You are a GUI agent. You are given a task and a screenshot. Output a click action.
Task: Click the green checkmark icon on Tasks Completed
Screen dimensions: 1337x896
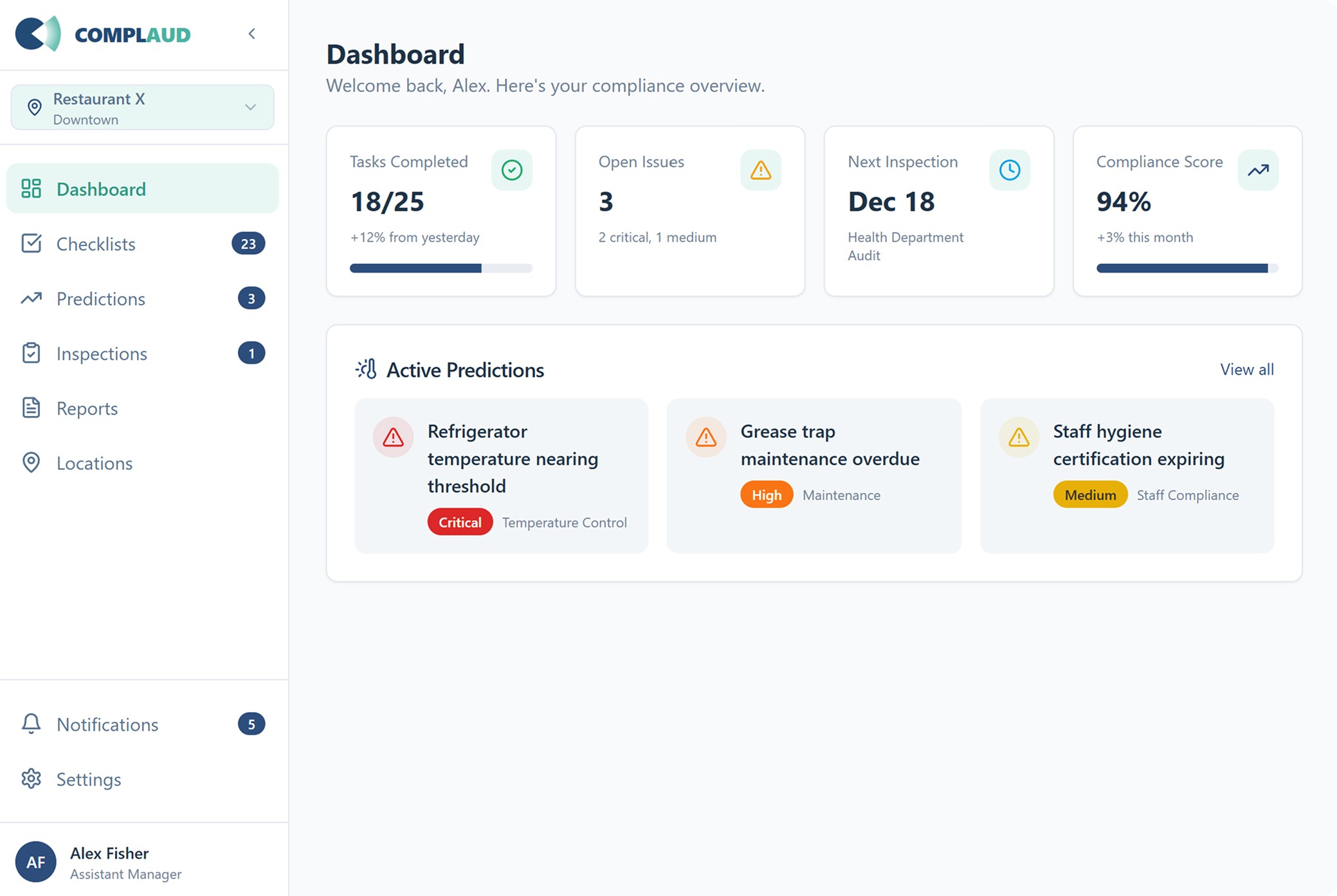click(512, 170)
